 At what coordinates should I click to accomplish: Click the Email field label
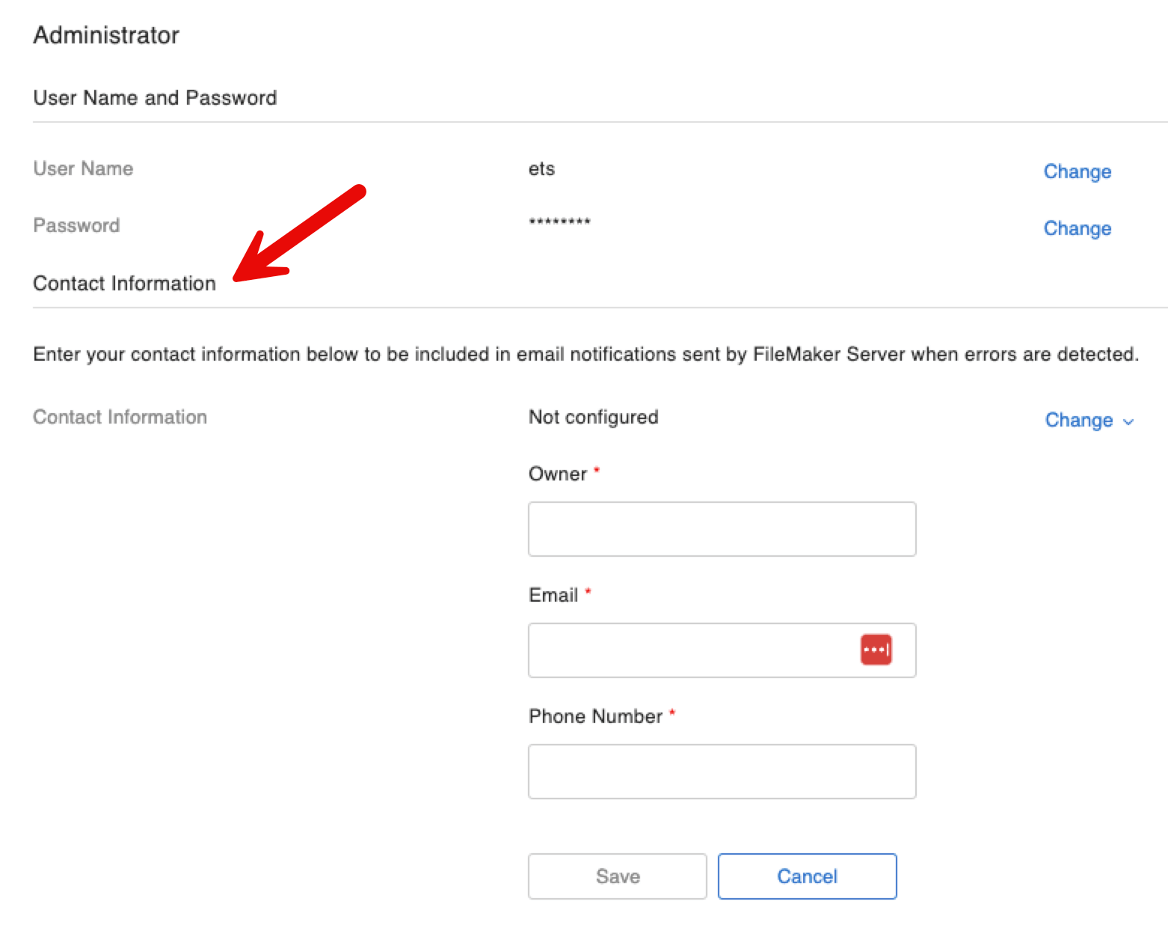pos(553,595)
